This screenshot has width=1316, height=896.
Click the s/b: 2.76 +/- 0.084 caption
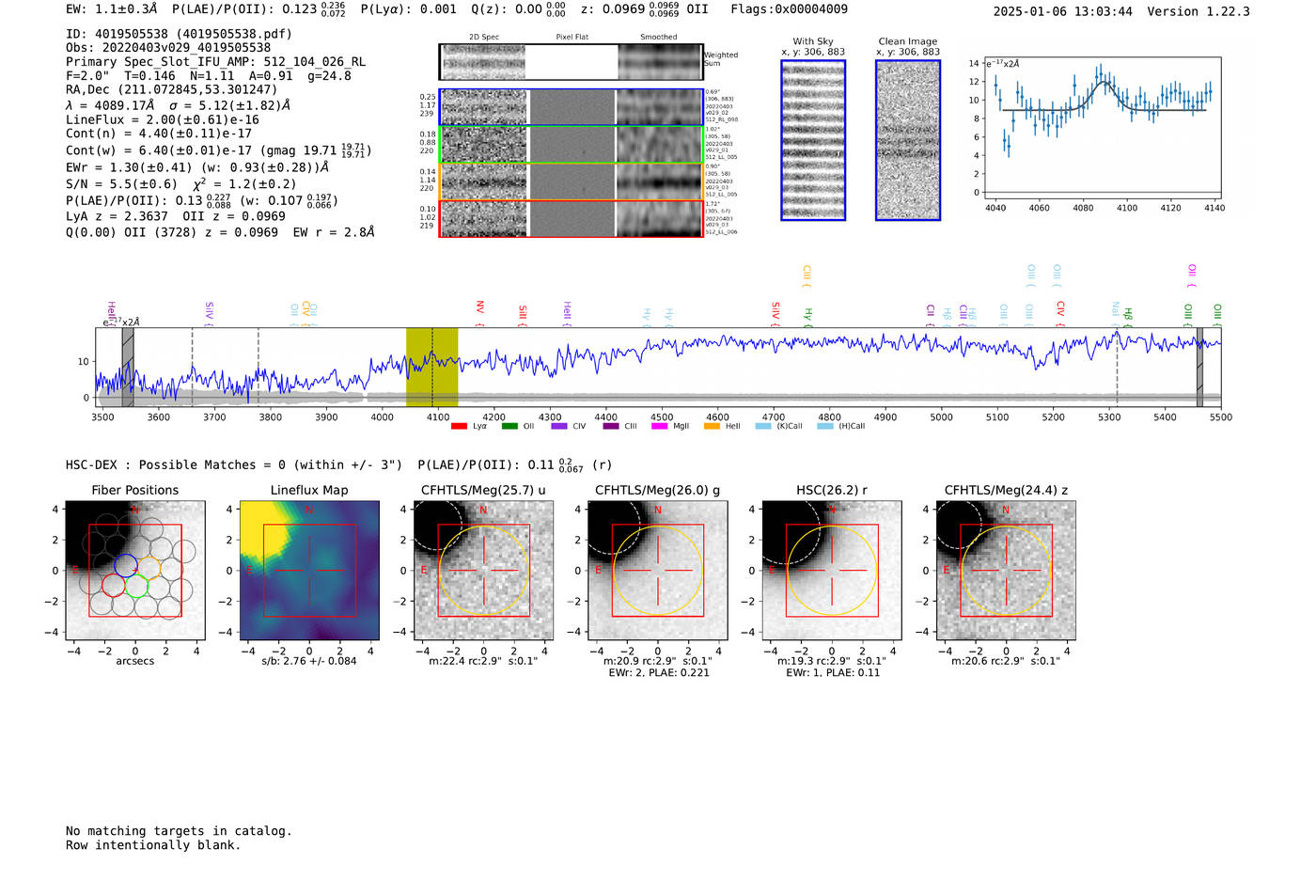click(309, 661)
